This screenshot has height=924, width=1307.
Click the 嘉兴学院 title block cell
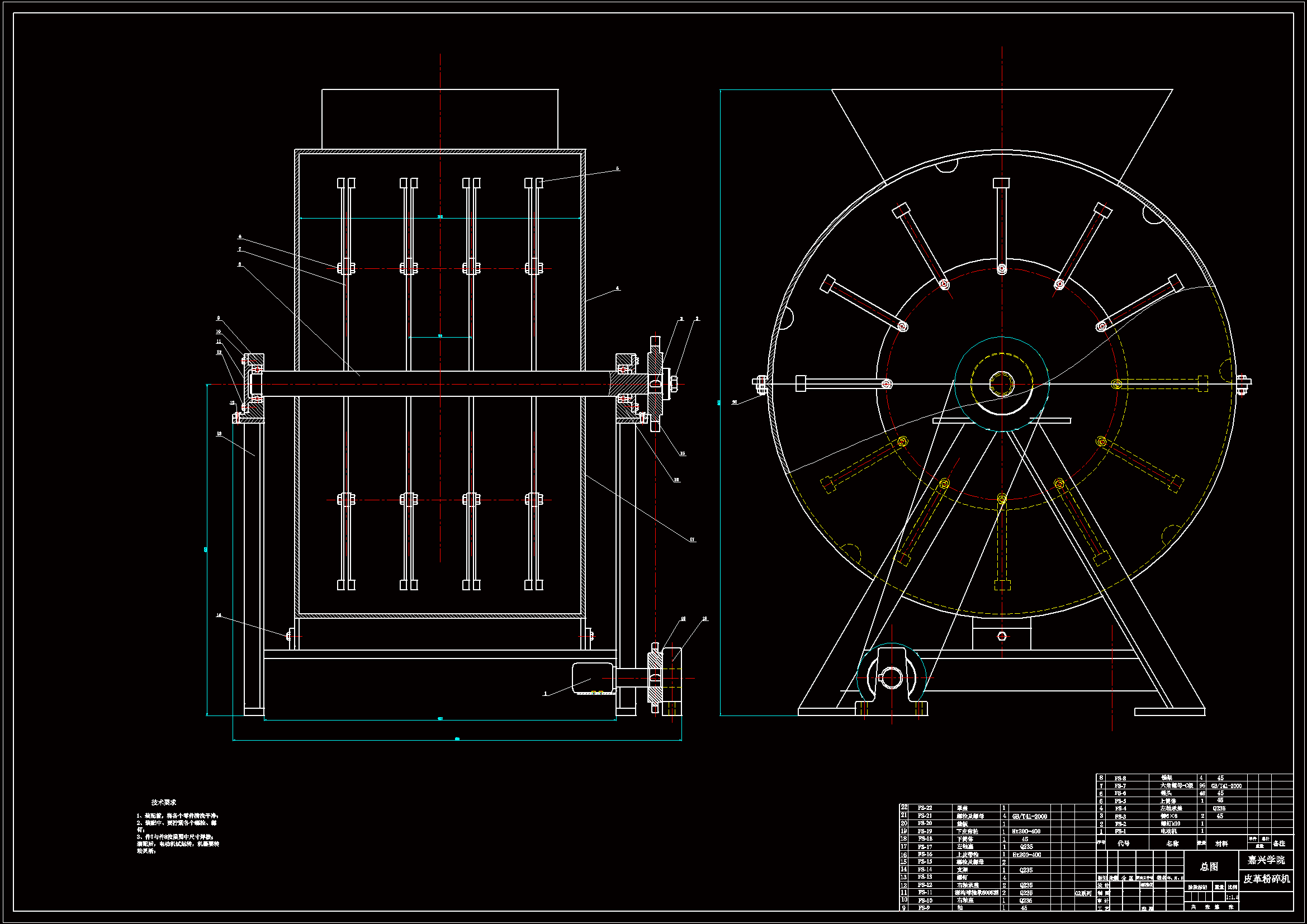(1266, 860)
